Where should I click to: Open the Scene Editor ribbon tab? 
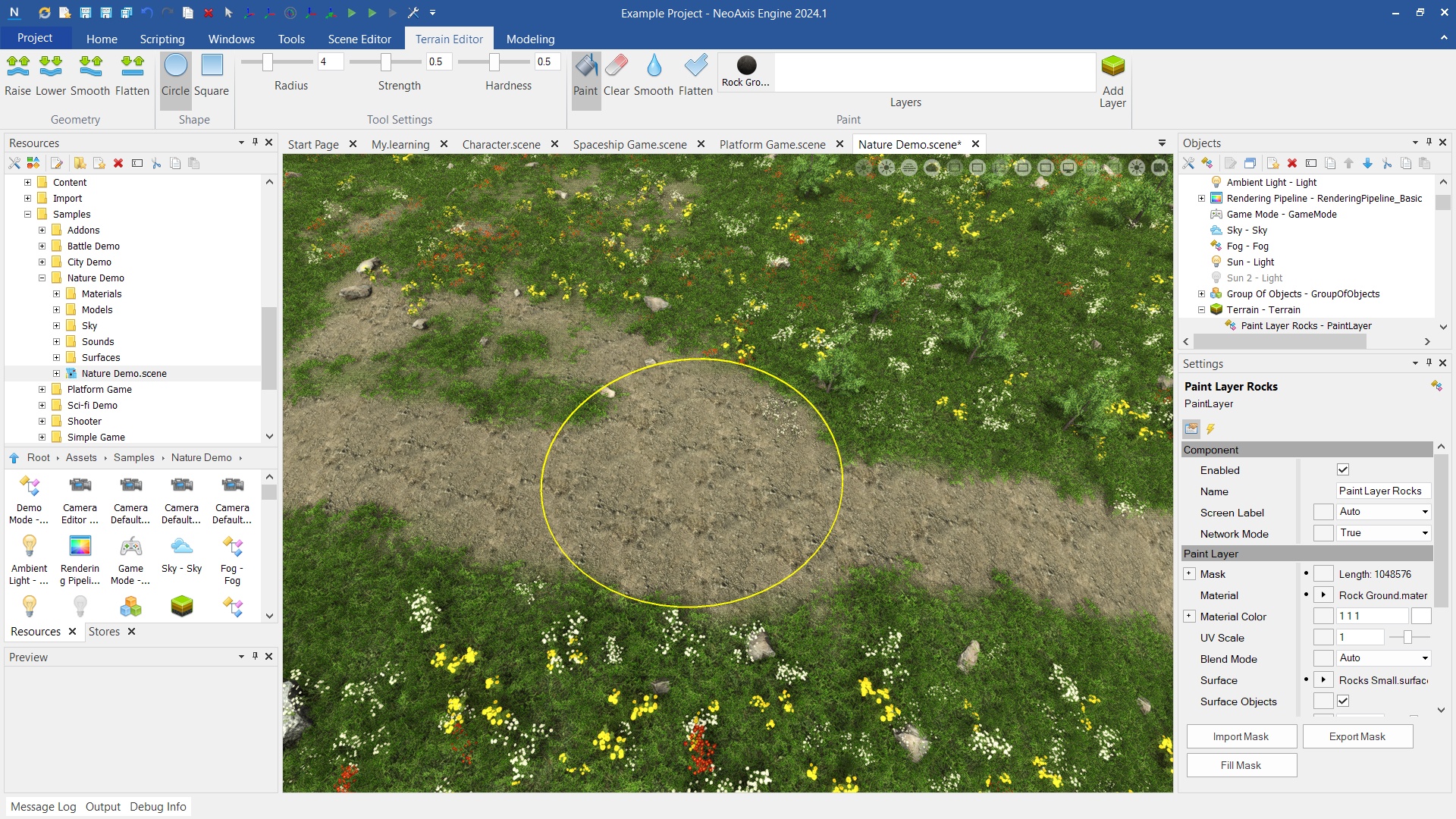359,39
